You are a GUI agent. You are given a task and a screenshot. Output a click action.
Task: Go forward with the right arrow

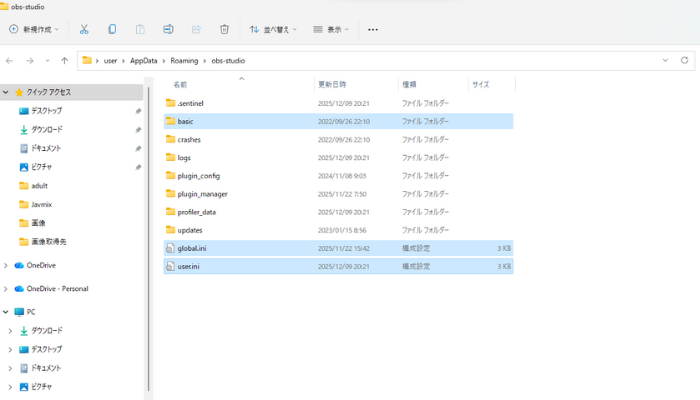coord(30,61)
